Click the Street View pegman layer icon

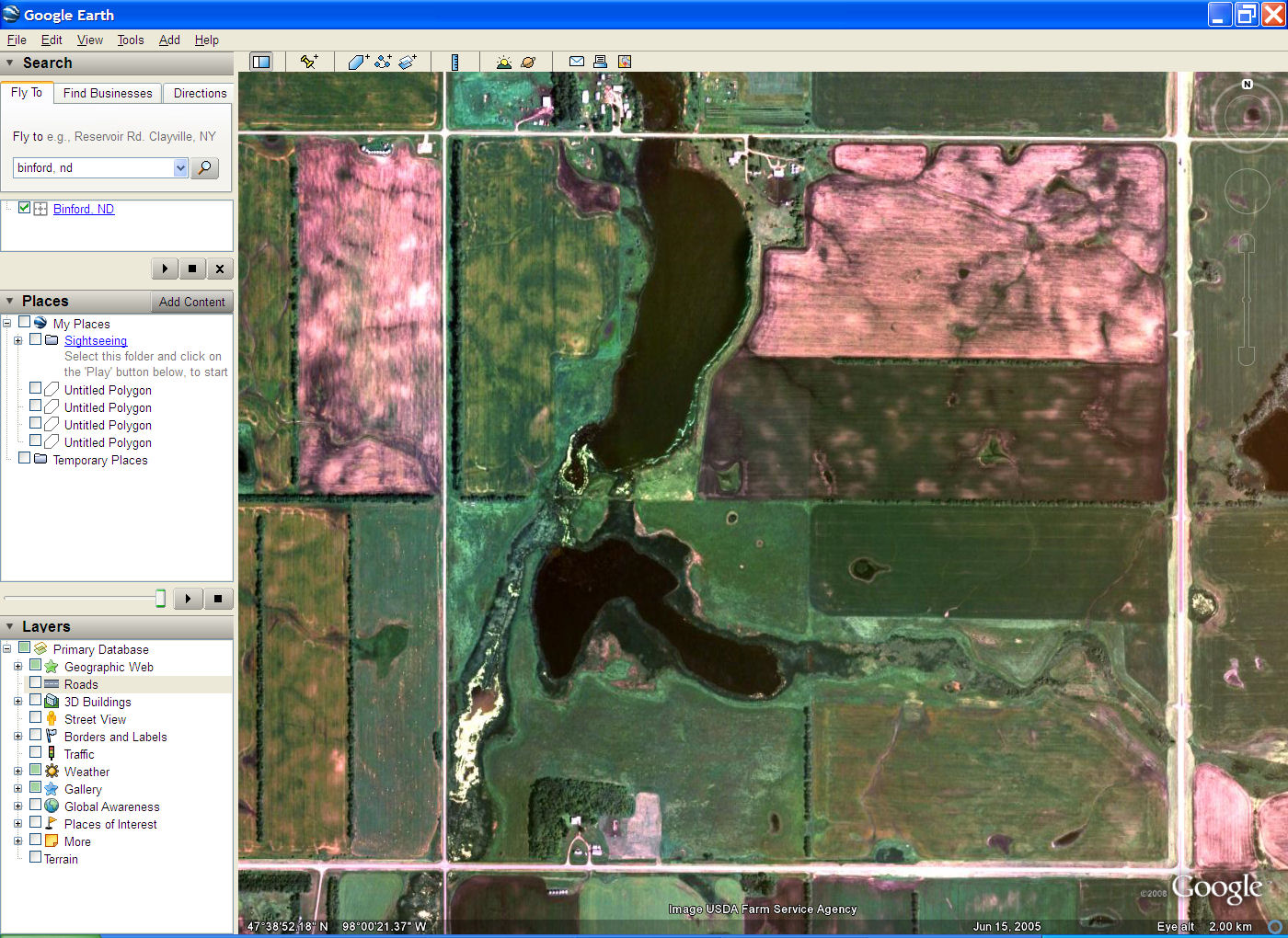pyautogui.click(x=52, y=719)
